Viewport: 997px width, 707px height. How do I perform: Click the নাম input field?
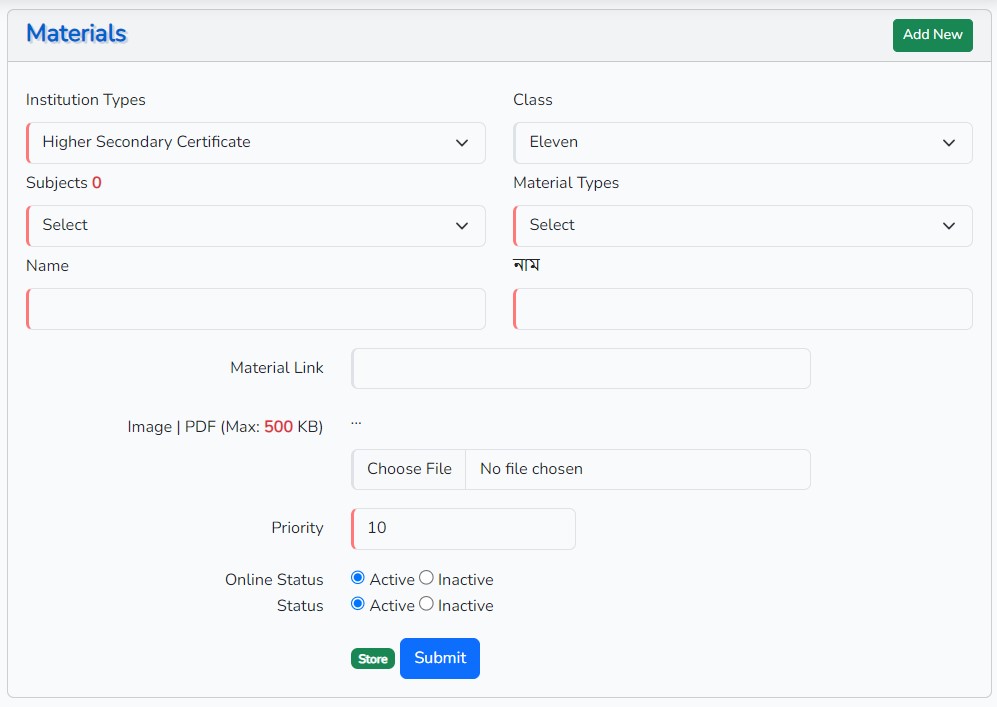742,309
